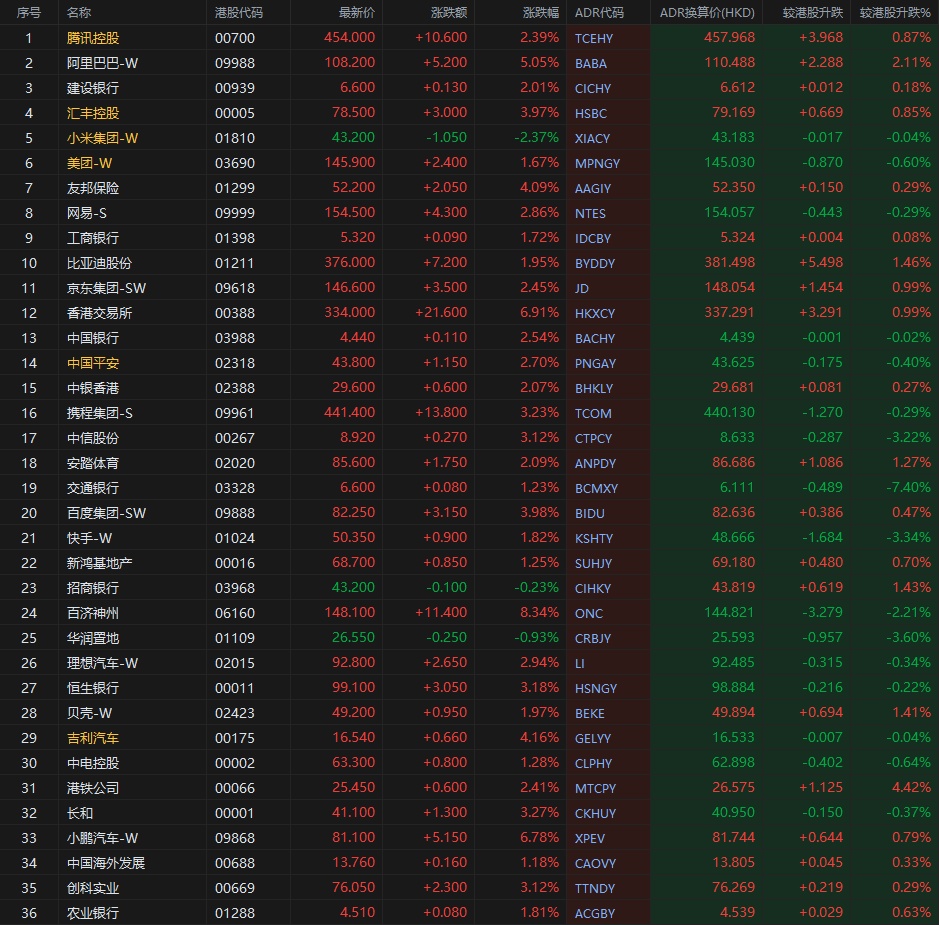Click the 交通银行 stock name
This screenshot has height=925, width=939.
[93, 488]
